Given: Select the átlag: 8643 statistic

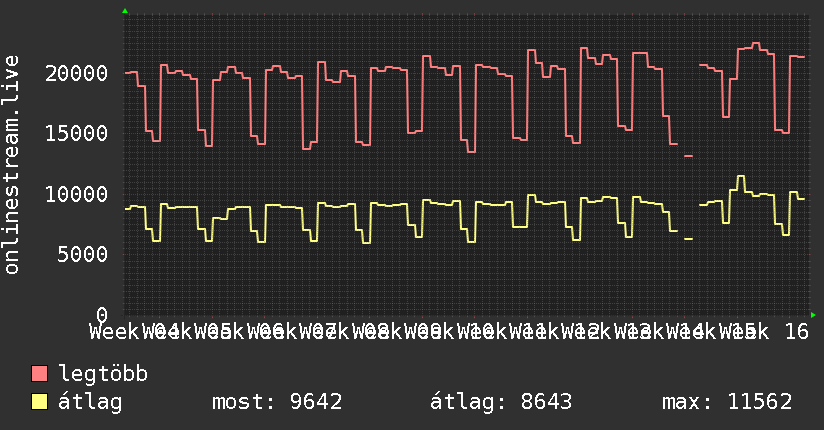Looking at the screenshot, I should [x=501, y=402].
